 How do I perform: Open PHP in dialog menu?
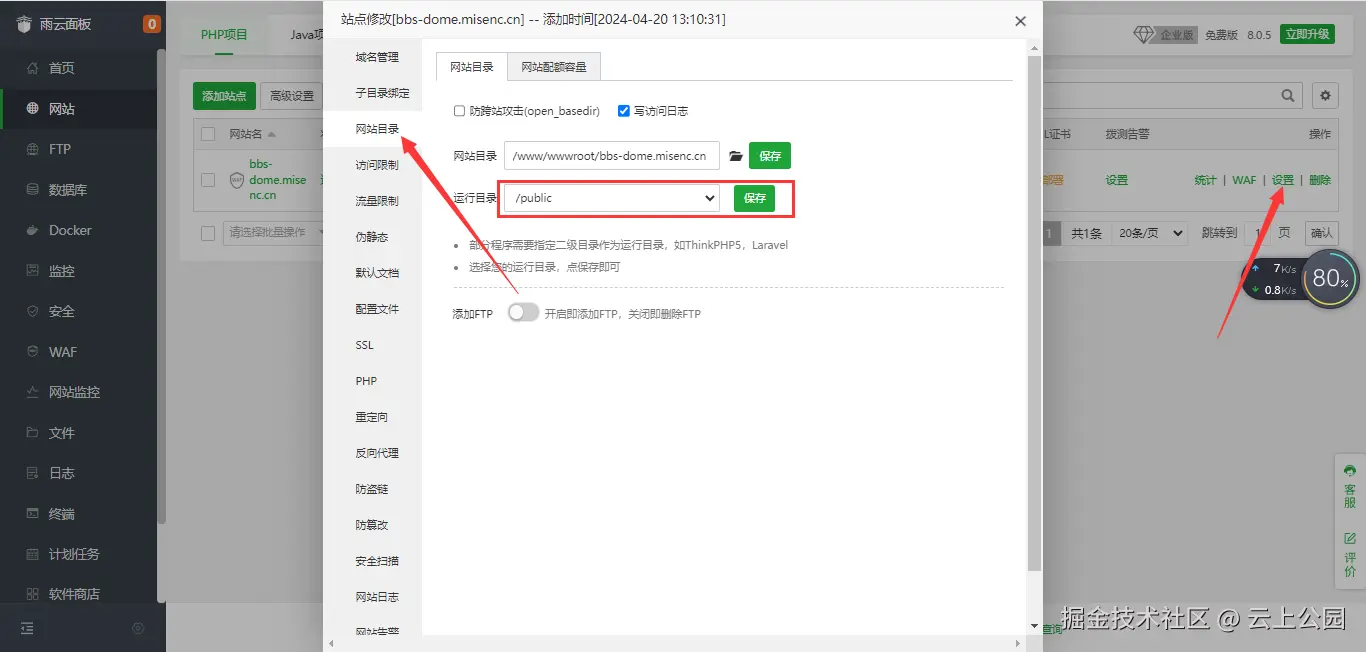point(366,381)
